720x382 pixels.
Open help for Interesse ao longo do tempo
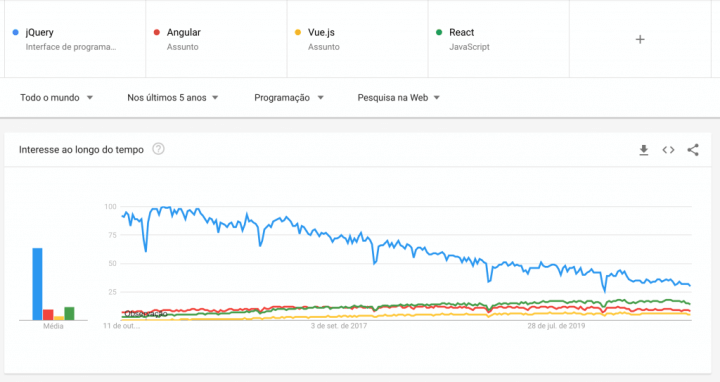(158, 149)
